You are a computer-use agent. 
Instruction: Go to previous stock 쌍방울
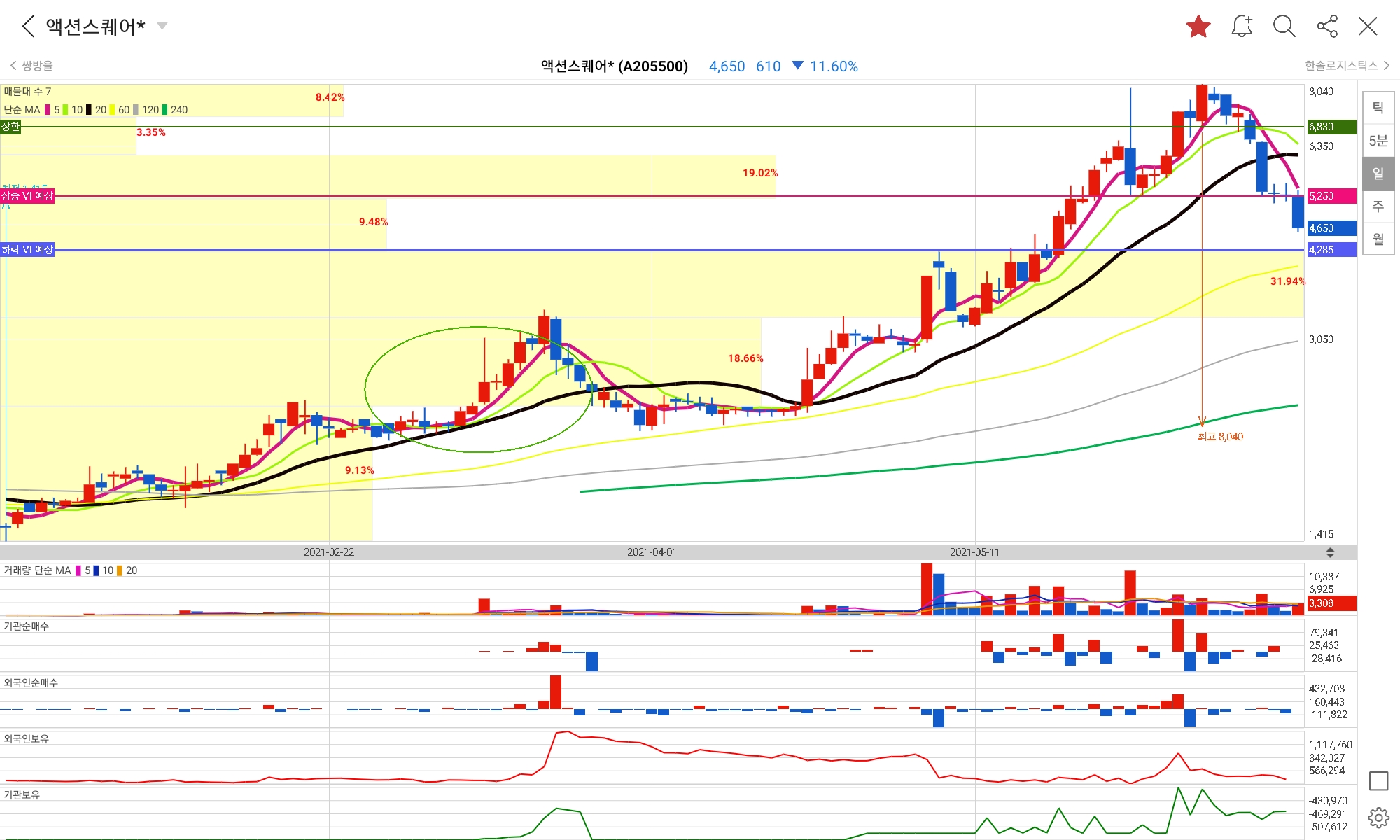(32, 66)
